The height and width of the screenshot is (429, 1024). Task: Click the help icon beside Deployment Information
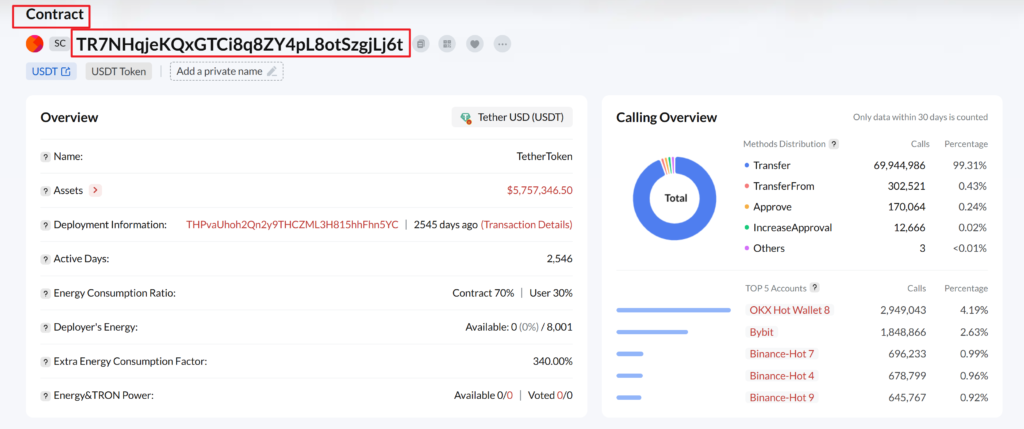pos(45,225)
